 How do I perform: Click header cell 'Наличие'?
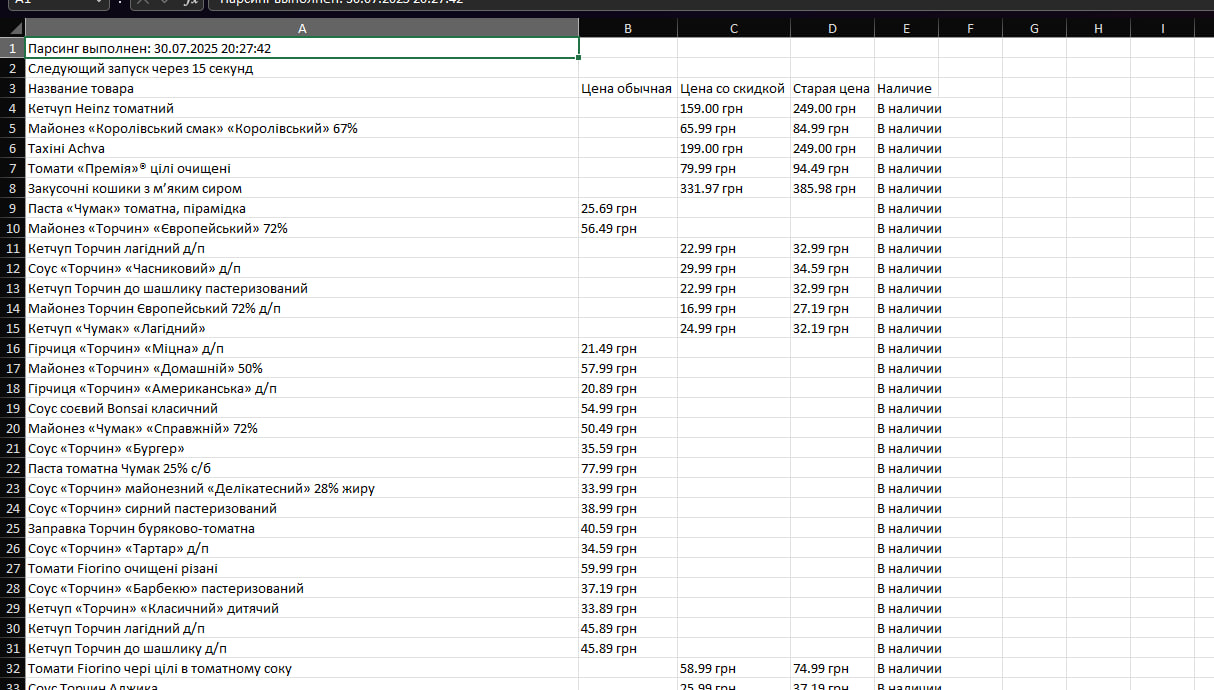(x=906, y=88)
